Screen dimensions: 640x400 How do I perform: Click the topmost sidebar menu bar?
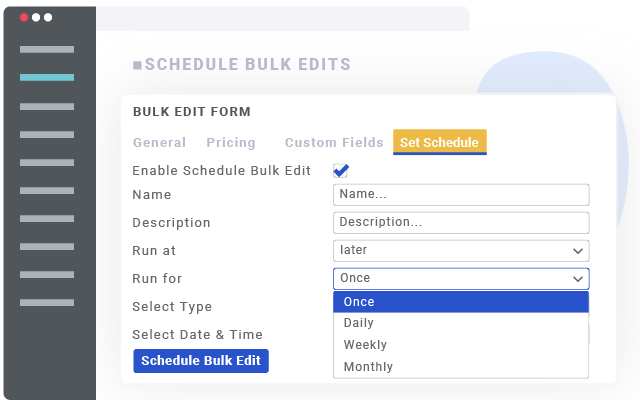[46, 49]
